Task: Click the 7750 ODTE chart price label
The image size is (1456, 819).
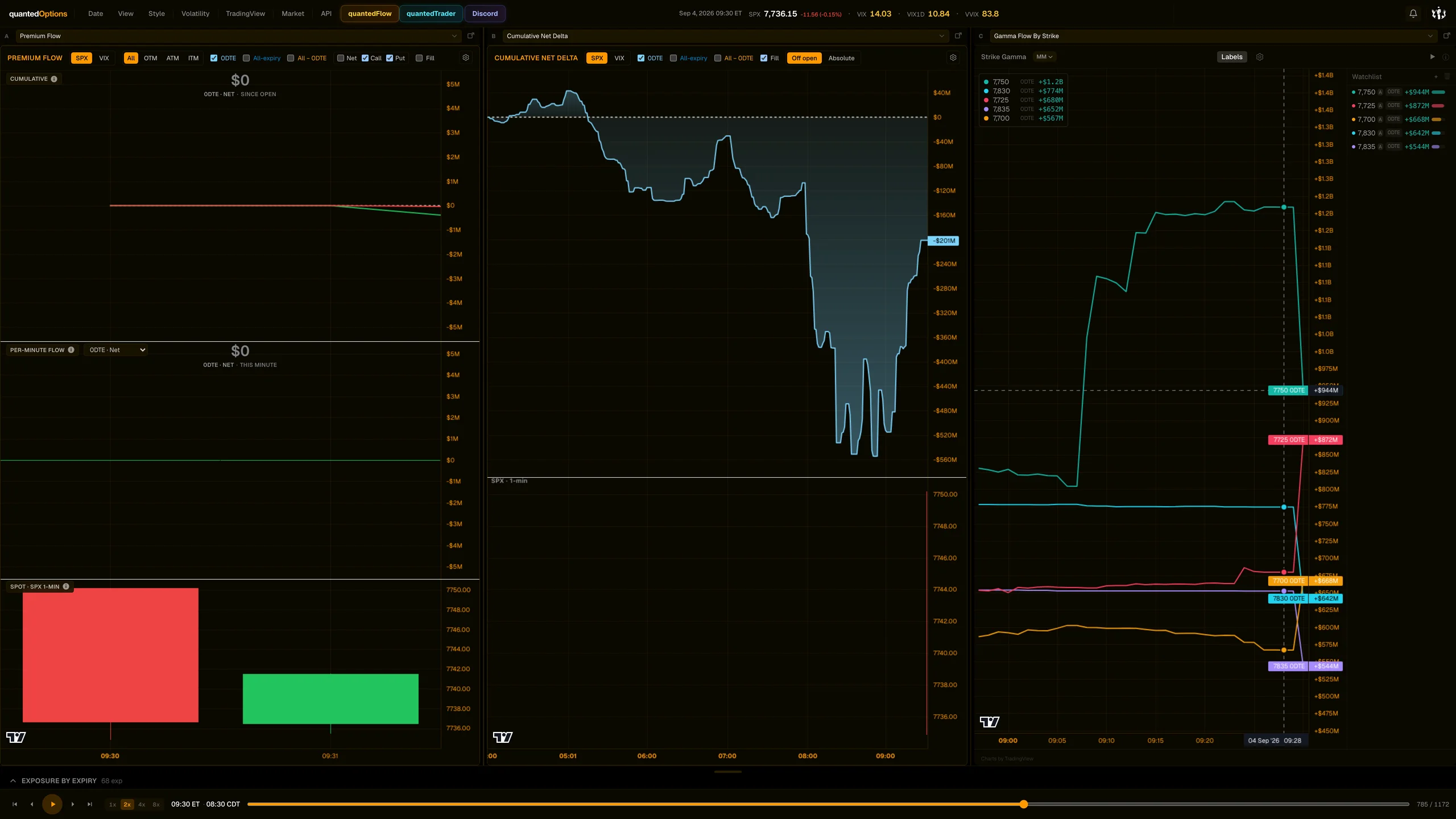Action: [1289, 391]
